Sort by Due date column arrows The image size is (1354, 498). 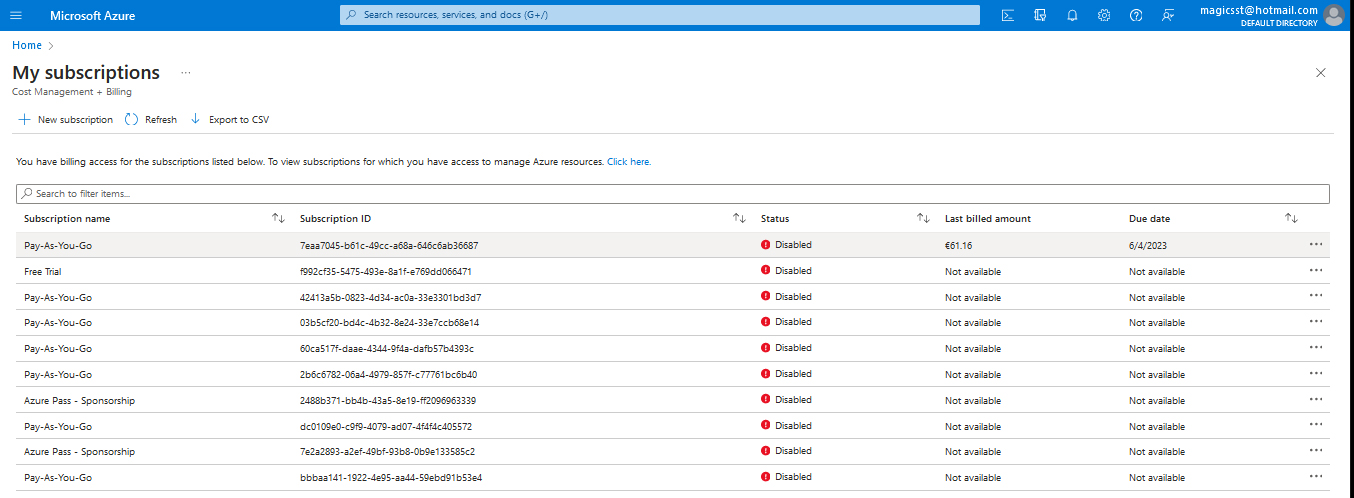pyautogui.click(x=1292, y=218)
